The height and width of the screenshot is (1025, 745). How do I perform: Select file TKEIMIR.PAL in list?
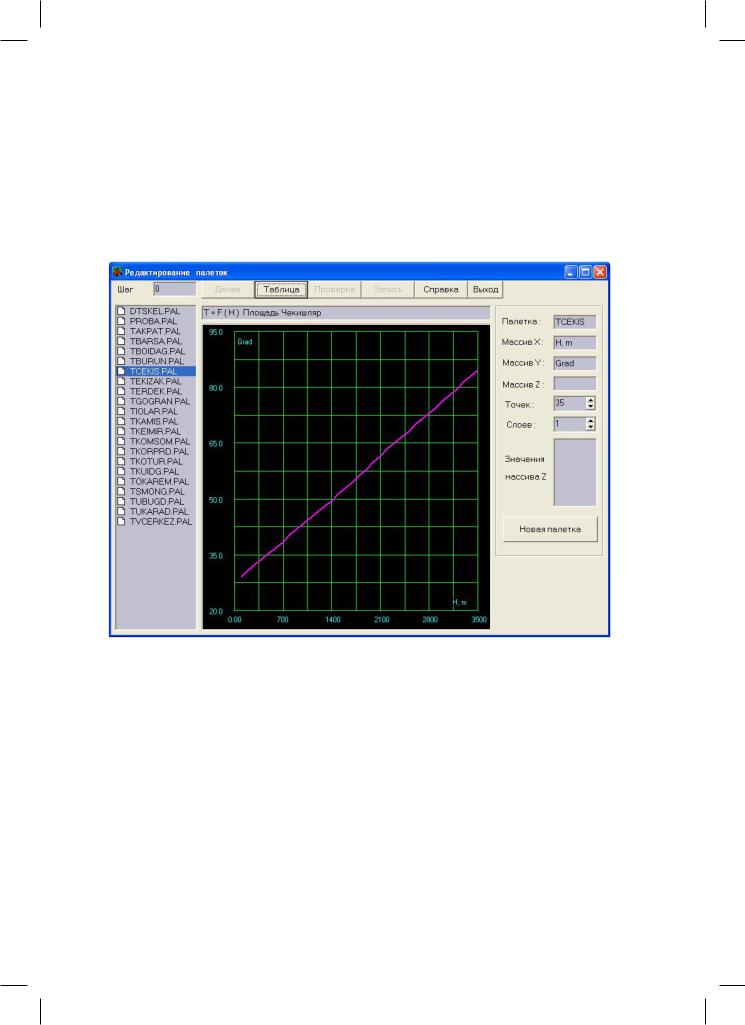coord(155,431)
